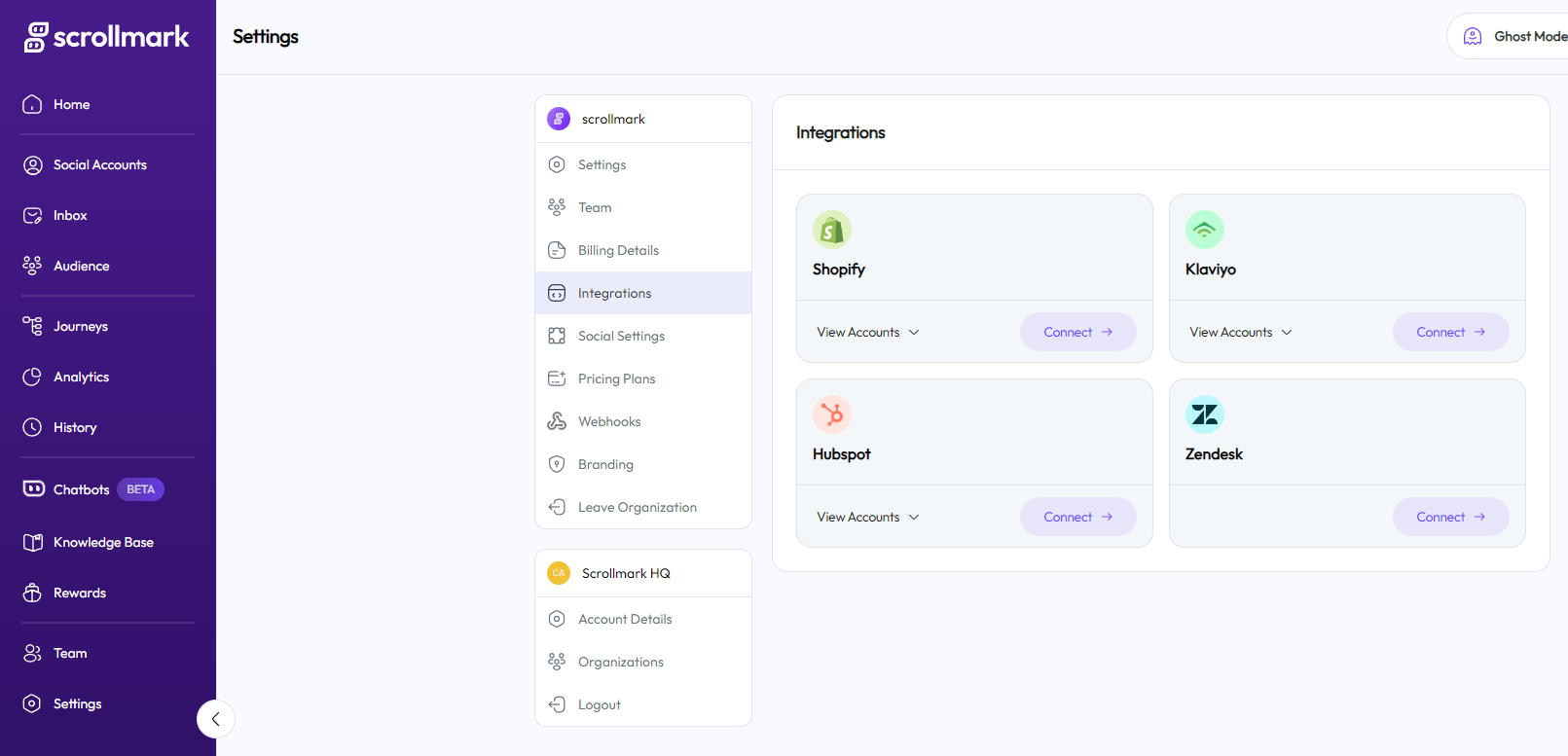Click the Hubspot logo icon
1568x756 pixels.
click(832, 414)
